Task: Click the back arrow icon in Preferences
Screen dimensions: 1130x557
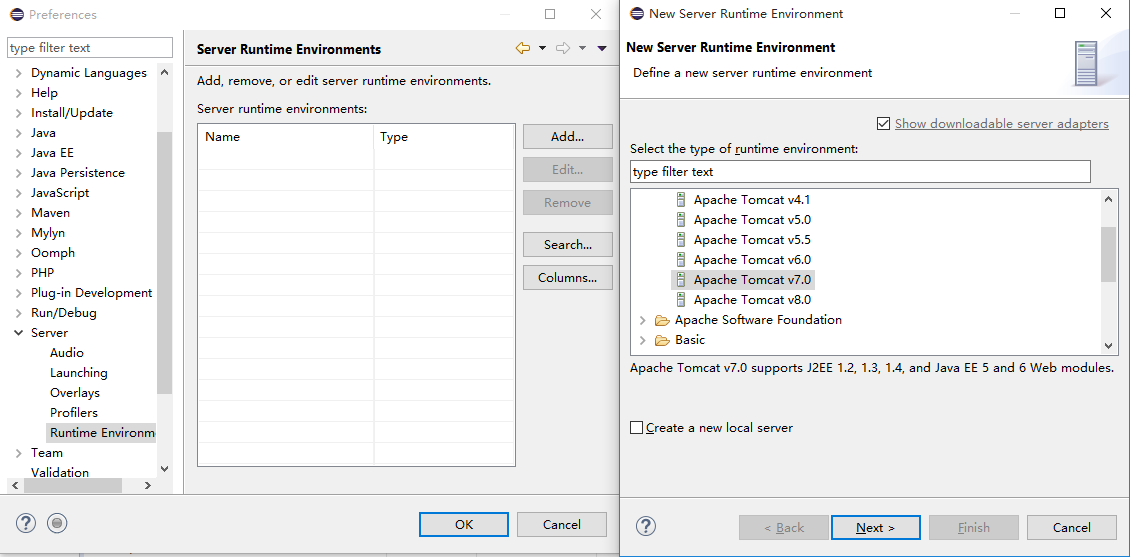Action: [523, 48]
